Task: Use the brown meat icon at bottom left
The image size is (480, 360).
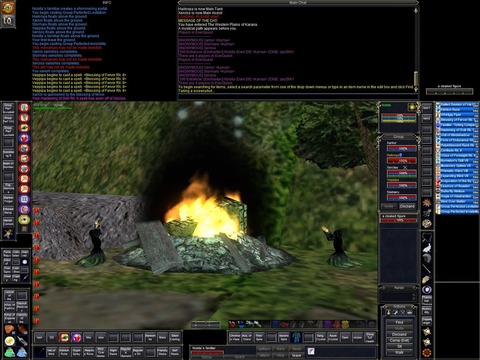Action: pyautogui.click(x=9, y=329)
